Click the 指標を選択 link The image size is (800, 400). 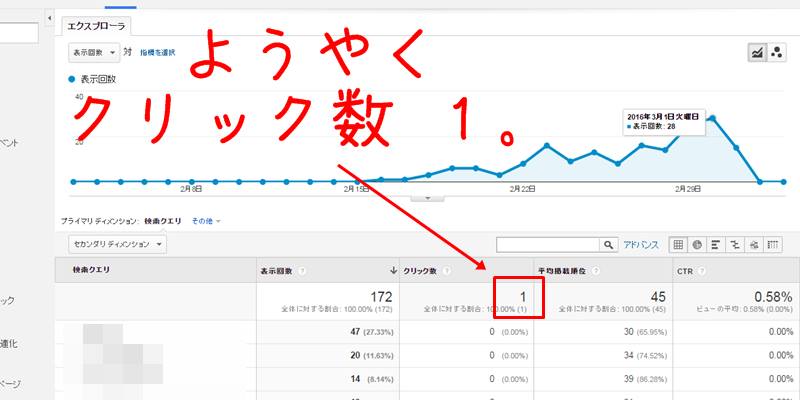pyautogui.click(x=158, y=52)
